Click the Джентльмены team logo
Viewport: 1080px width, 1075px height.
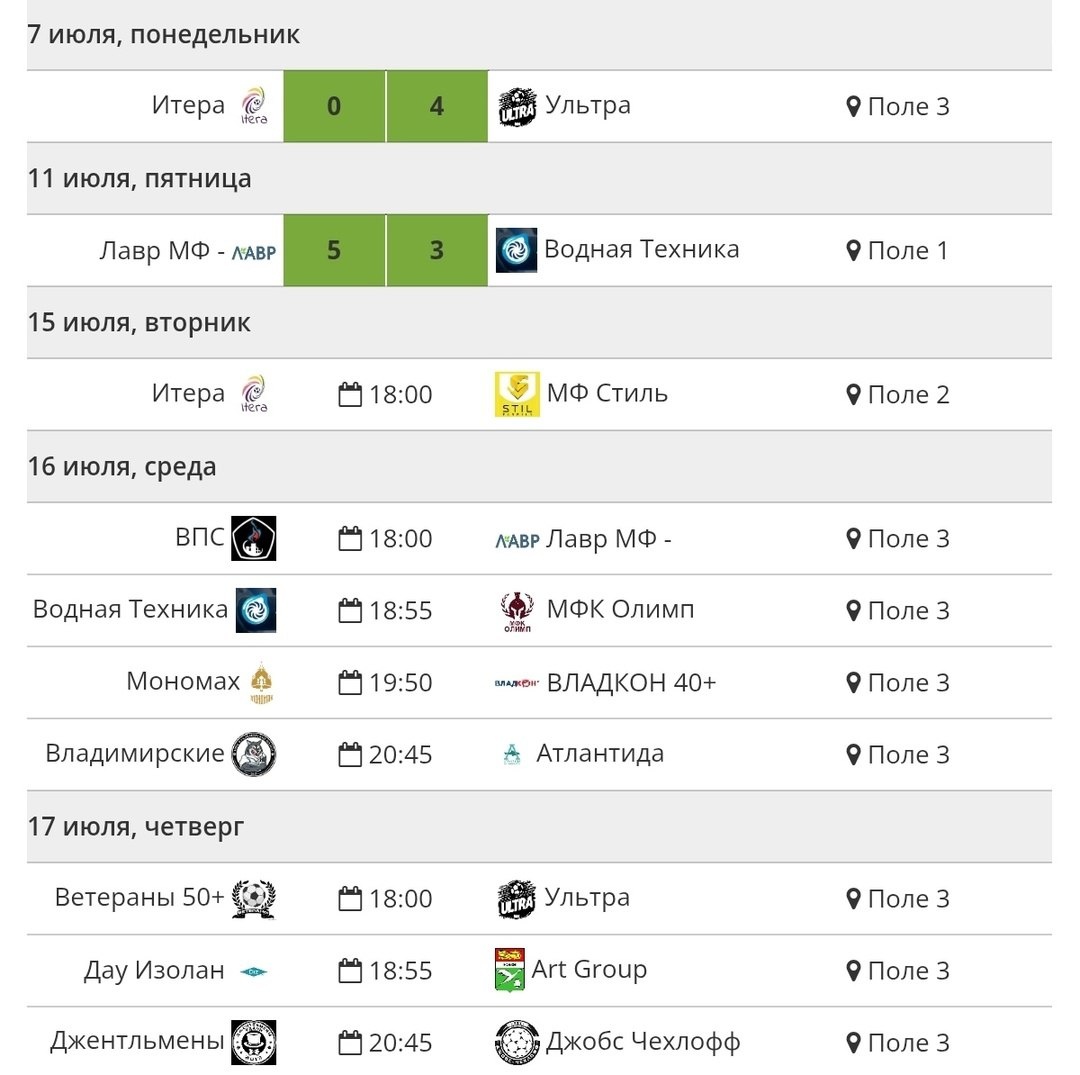click(253, 1043)
